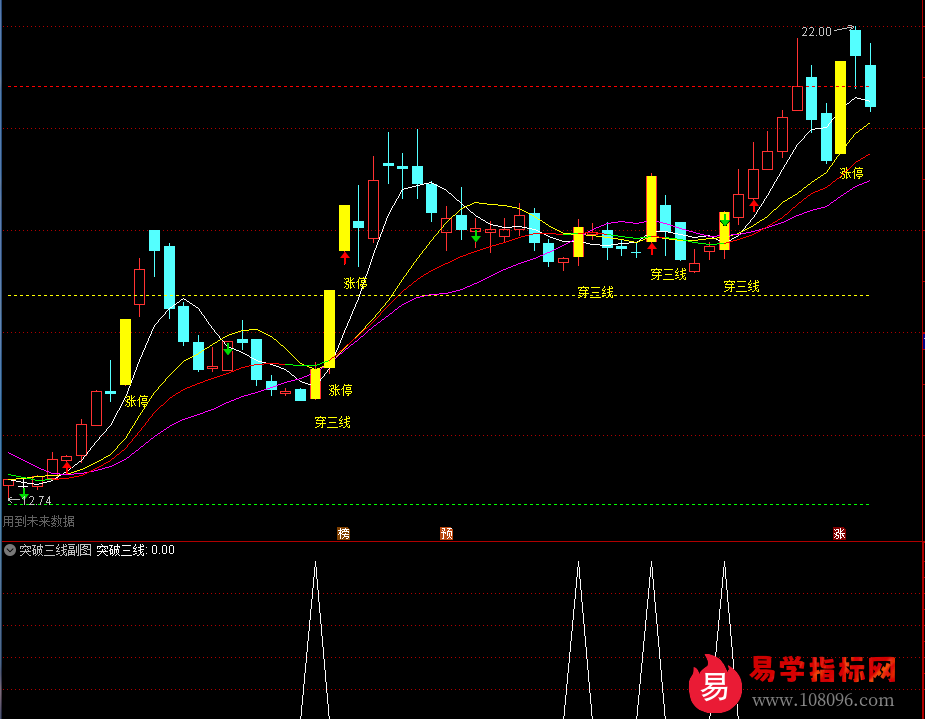
Task: Click red up arrow above middle 穿三线 label
Action: pos(652,248)
